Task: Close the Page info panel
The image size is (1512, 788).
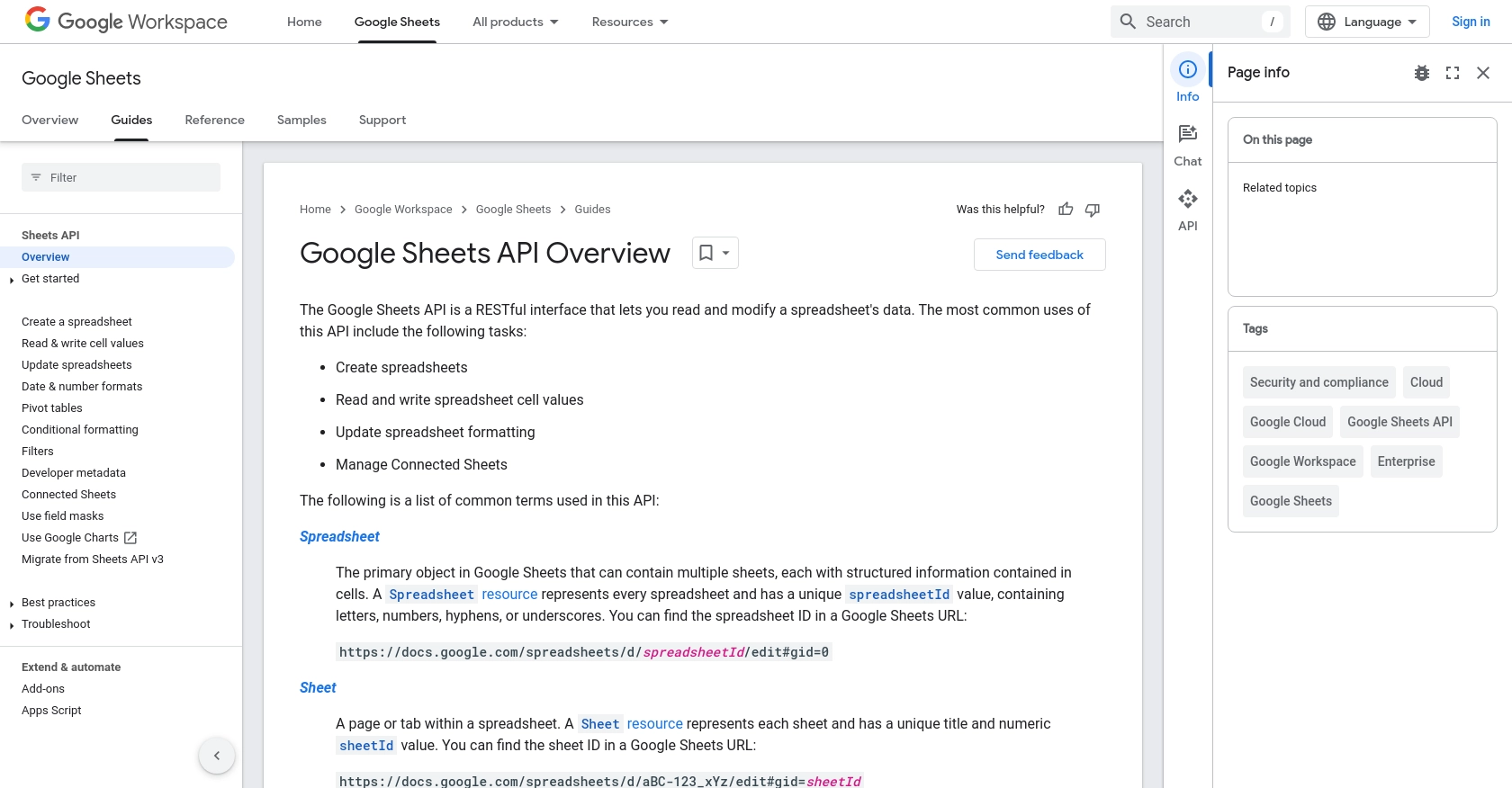Action: 1483,73
